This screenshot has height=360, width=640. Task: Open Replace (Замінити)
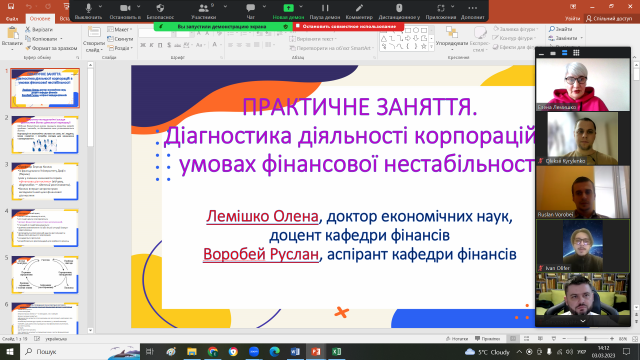coord(565,38)
